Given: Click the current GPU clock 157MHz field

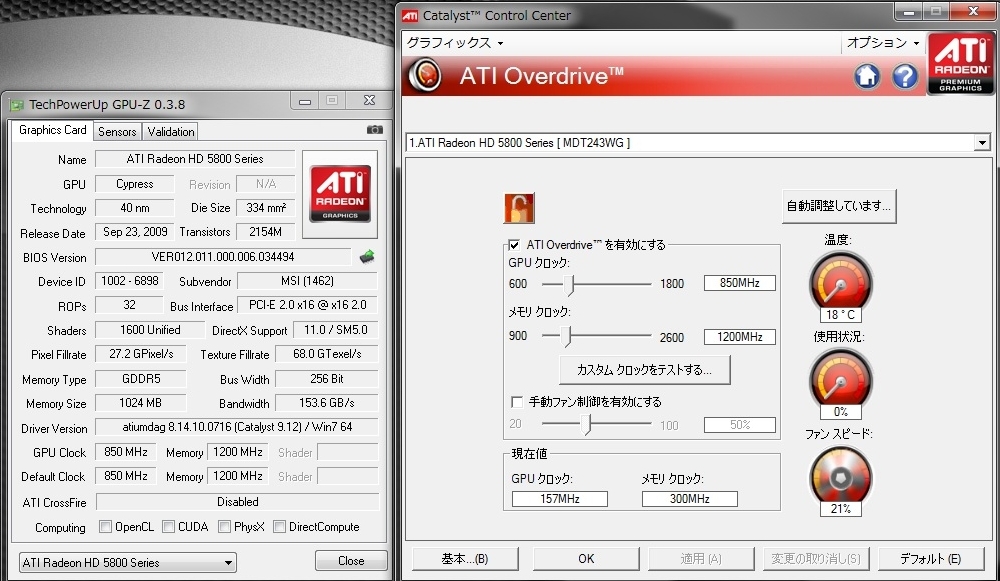Looking at the screenshot, I should pos(560,499).
